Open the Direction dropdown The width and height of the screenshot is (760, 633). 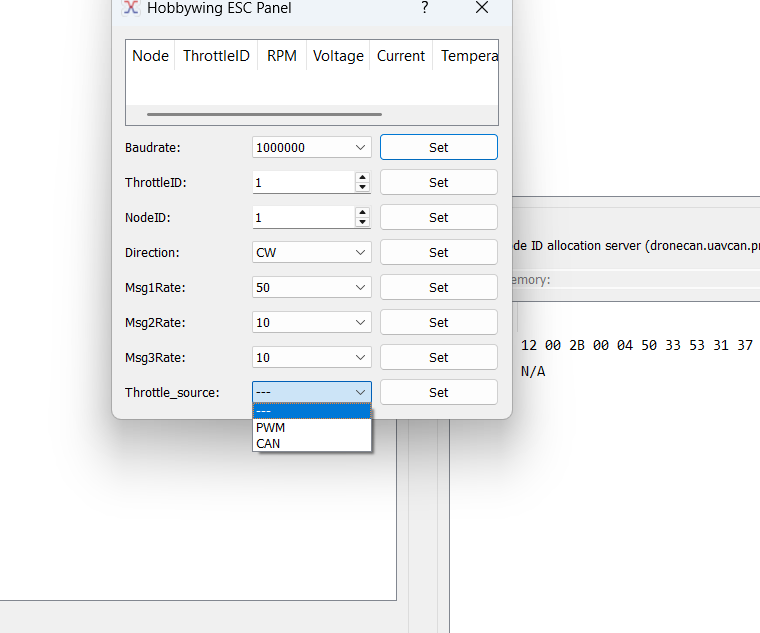tap(312, 253)
